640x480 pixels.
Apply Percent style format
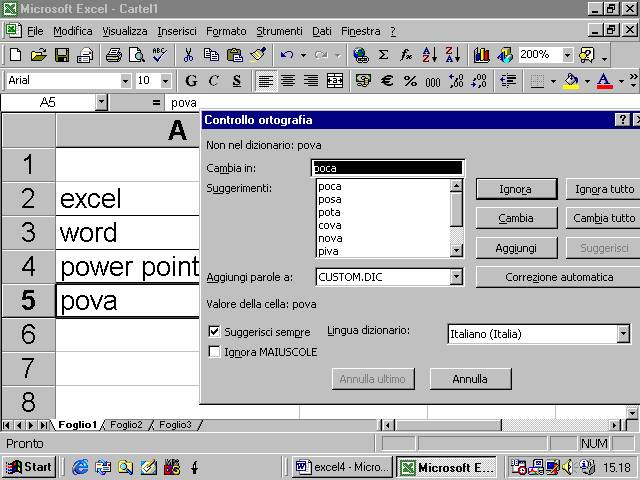click(410, 81)
